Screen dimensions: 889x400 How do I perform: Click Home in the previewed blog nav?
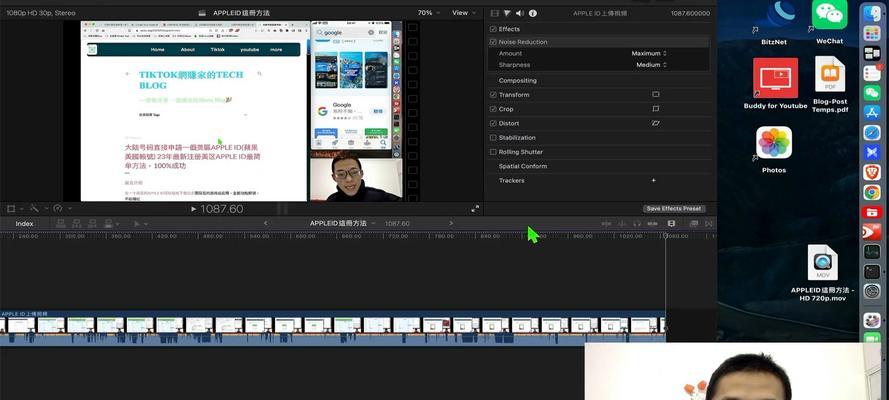pyautogui.click(x=158, y=50)
